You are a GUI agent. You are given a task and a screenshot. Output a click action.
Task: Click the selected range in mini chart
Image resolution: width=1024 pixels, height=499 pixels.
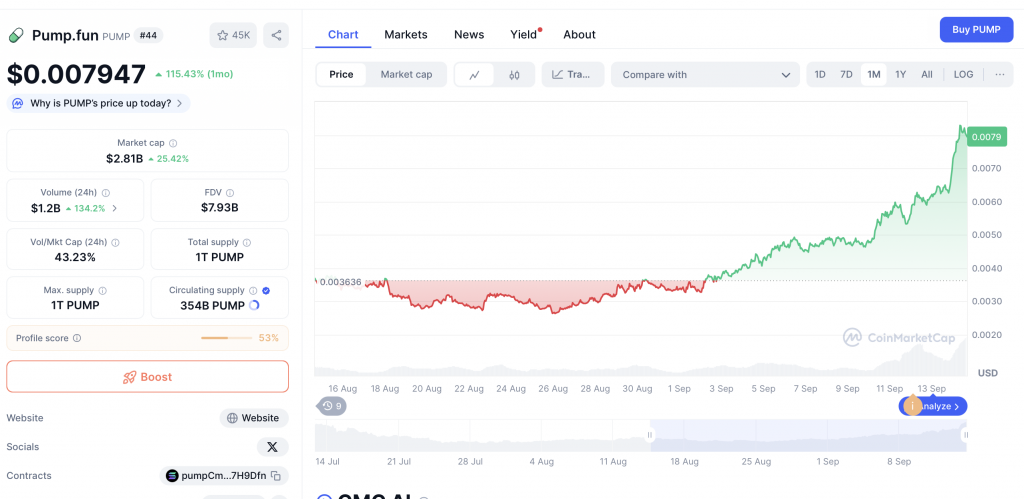click(x=808, y=435)
